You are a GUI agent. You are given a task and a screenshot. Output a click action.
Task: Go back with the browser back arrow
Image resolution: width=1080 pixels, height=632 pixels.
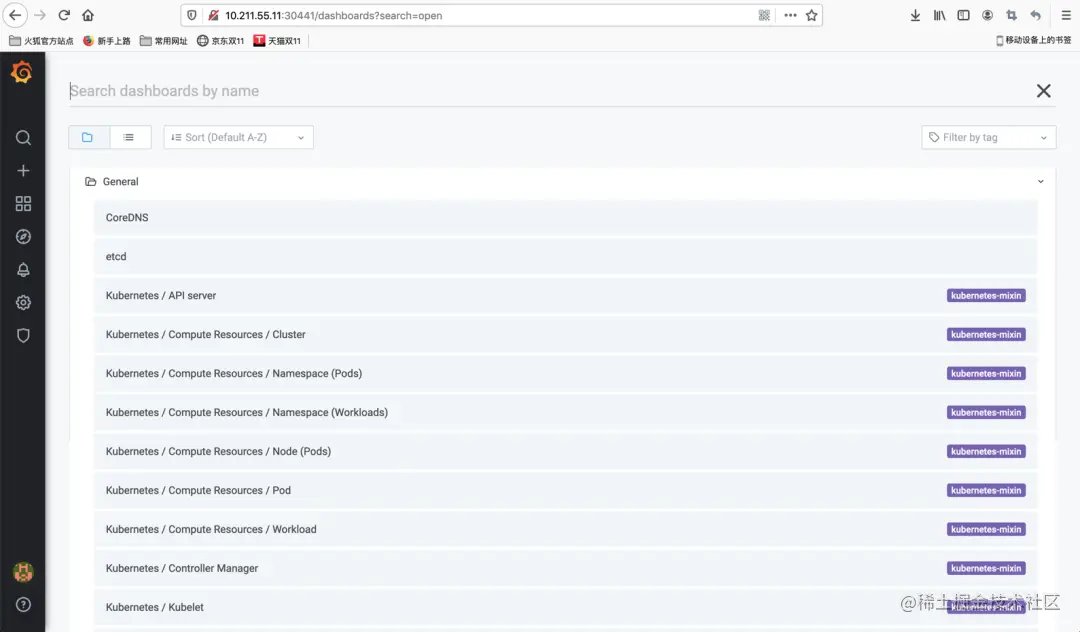[x=15, y=15]
